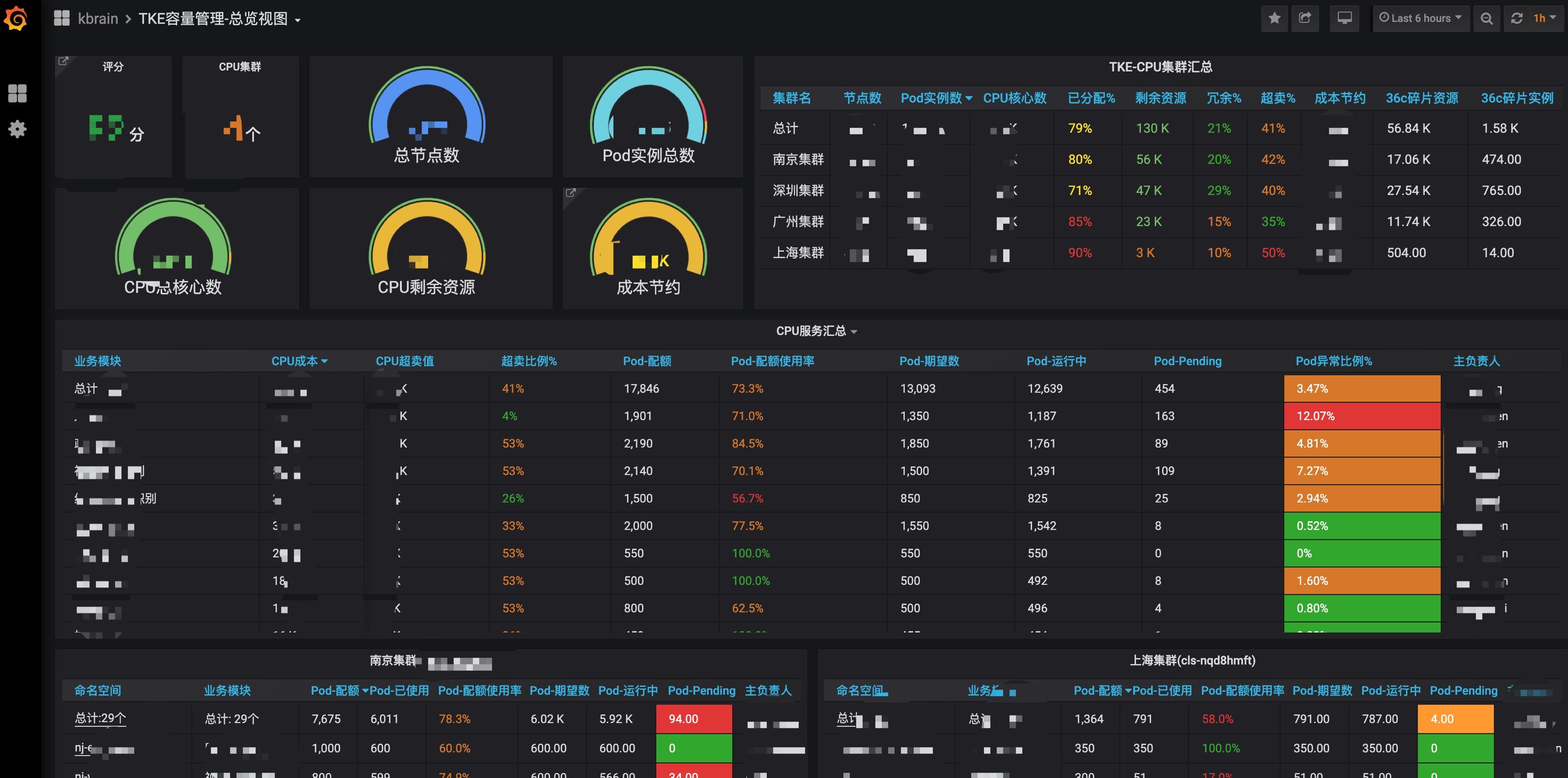The width and height of the screenshot is (1568, 778).
Task: Click the zoom out time range icon
Action: pyautogui.click(x=1486, y=18)
